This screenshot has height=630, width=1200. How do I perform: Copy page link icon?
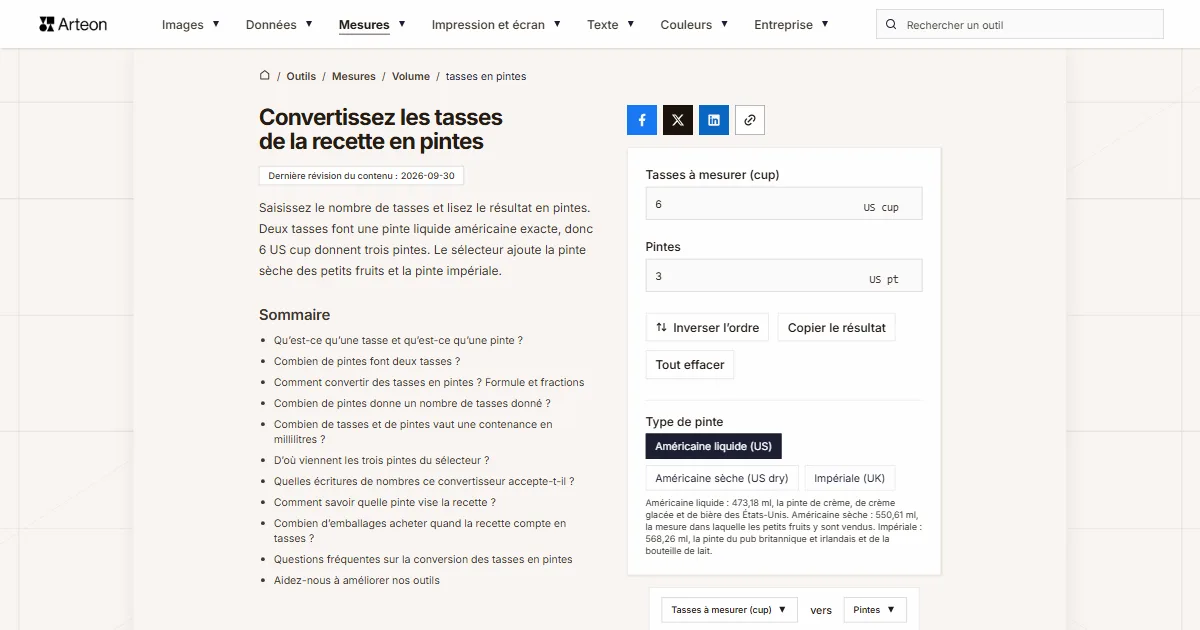coord(750,120)
